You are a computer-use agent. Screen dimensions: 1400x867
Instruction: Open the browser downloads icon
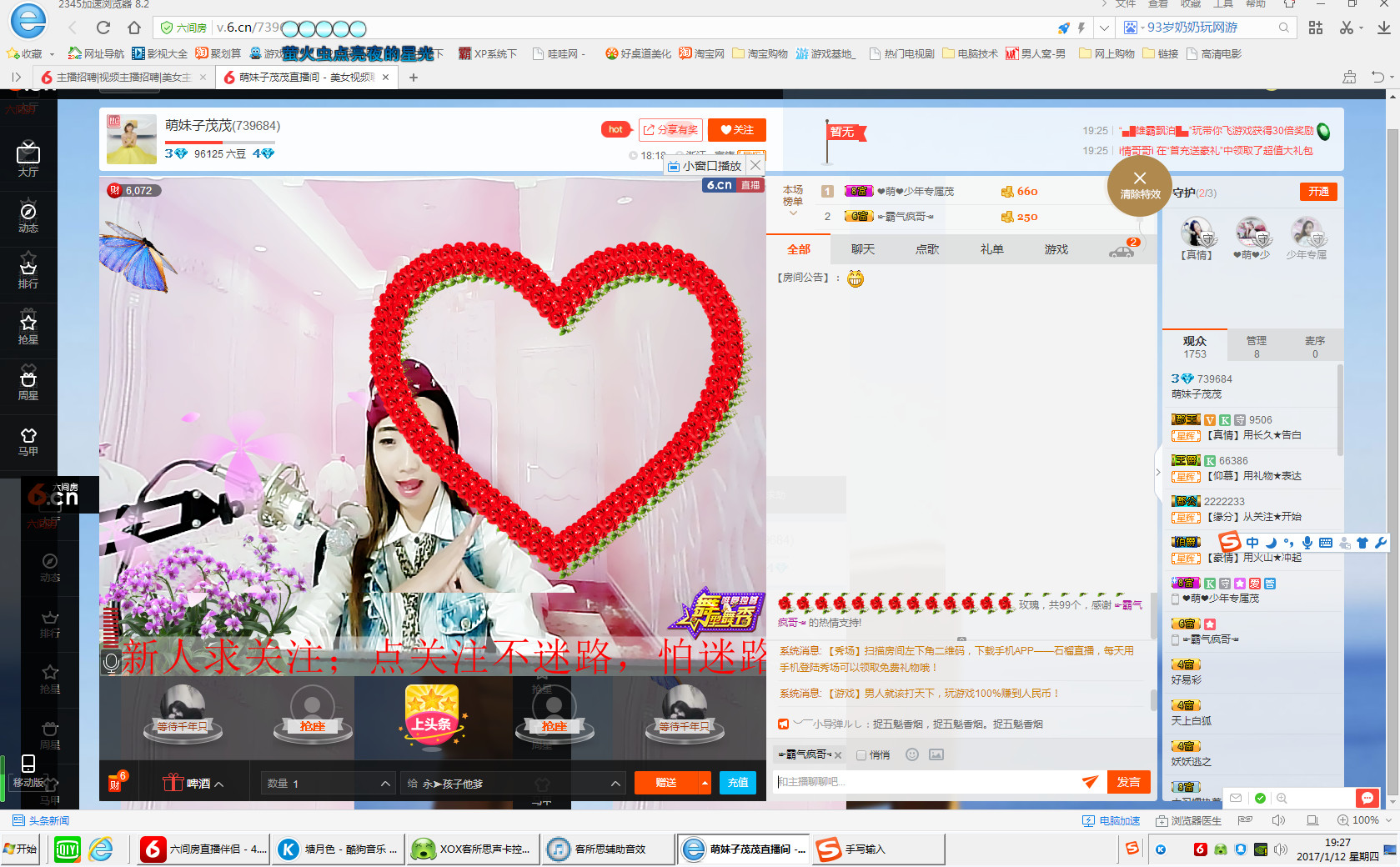(1383, 28)
